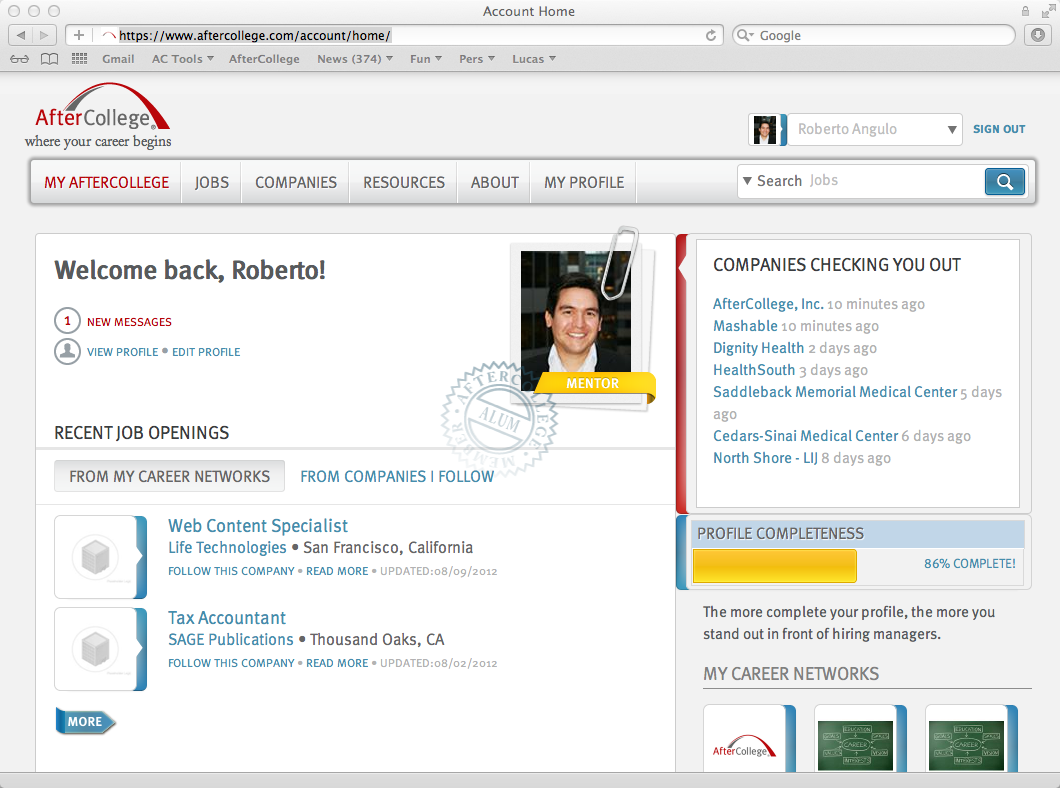Open the Tax Accountant job

226,618
